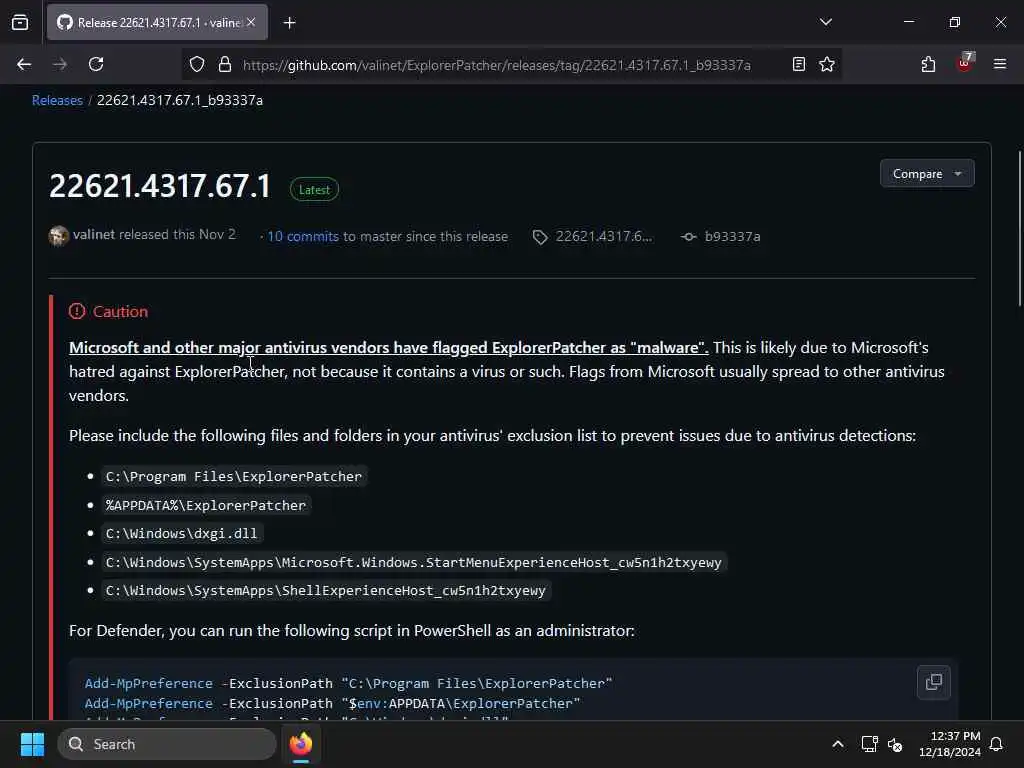
Task: Toggle reader view for this page
Action: pyautogui.click(x=798, y=64)
